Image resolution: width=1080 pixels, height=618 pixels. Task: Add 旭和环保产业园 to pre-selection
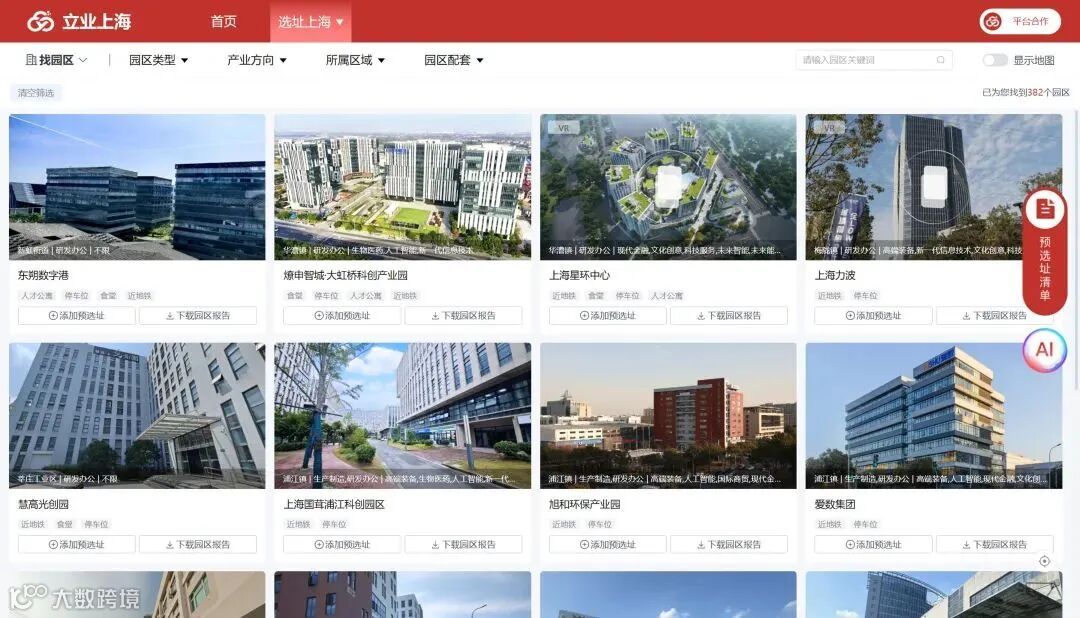(x=608, y=544)
